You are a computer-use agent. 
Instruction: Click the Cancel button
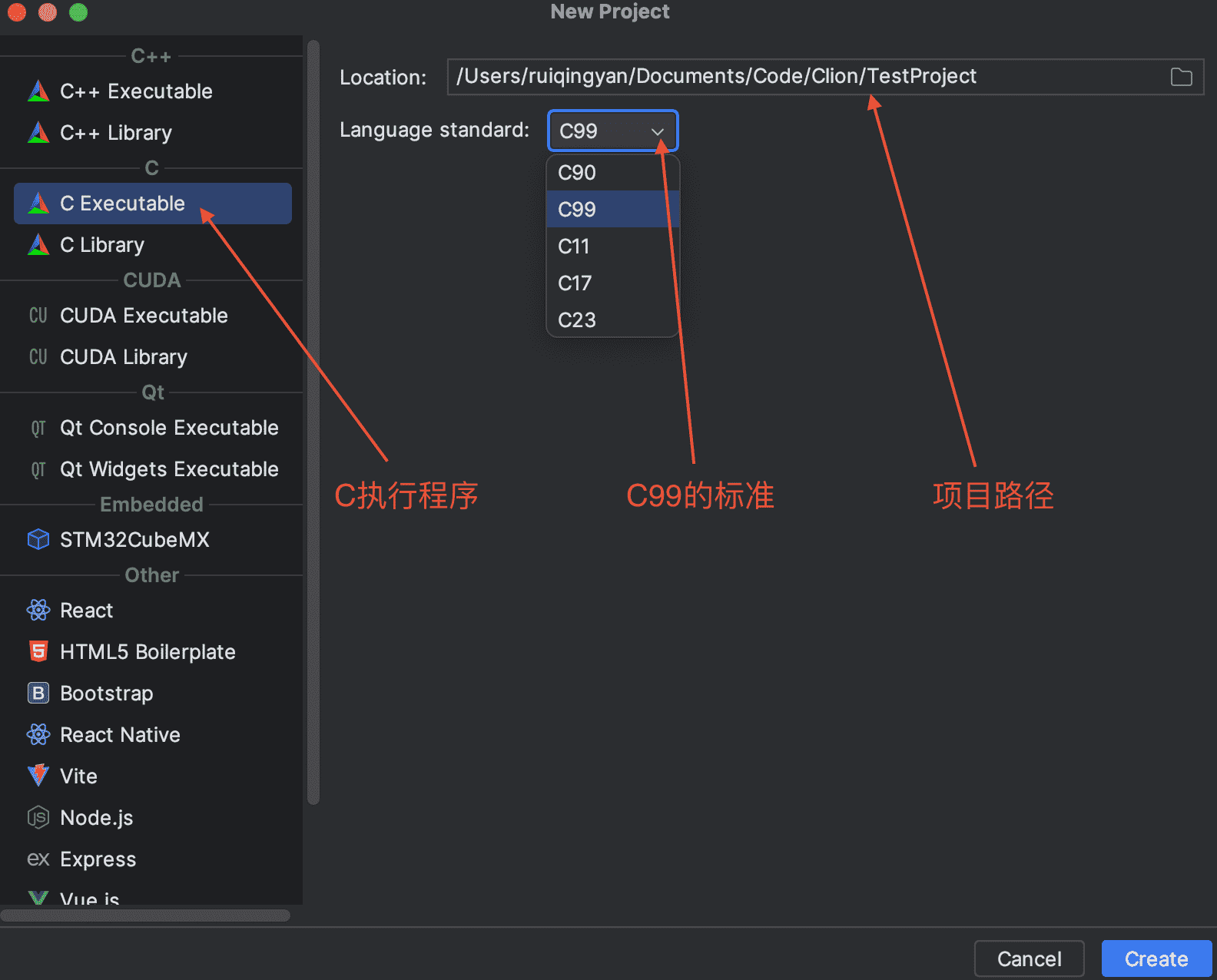coord(1029,958)
